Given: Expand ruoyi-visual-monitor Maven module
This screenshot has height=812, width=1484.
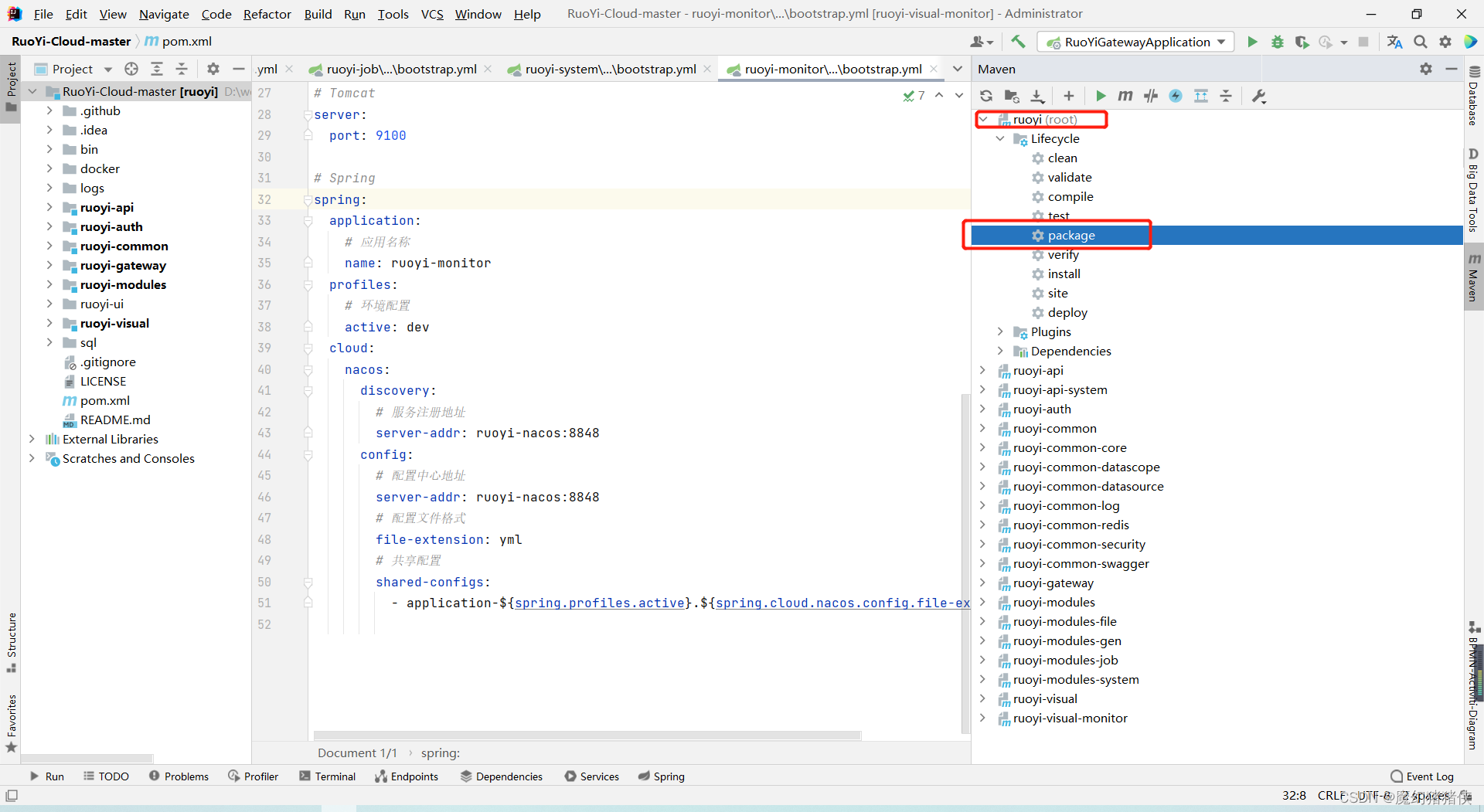Looking at the screenshot, I should click(x=983, y=718).
